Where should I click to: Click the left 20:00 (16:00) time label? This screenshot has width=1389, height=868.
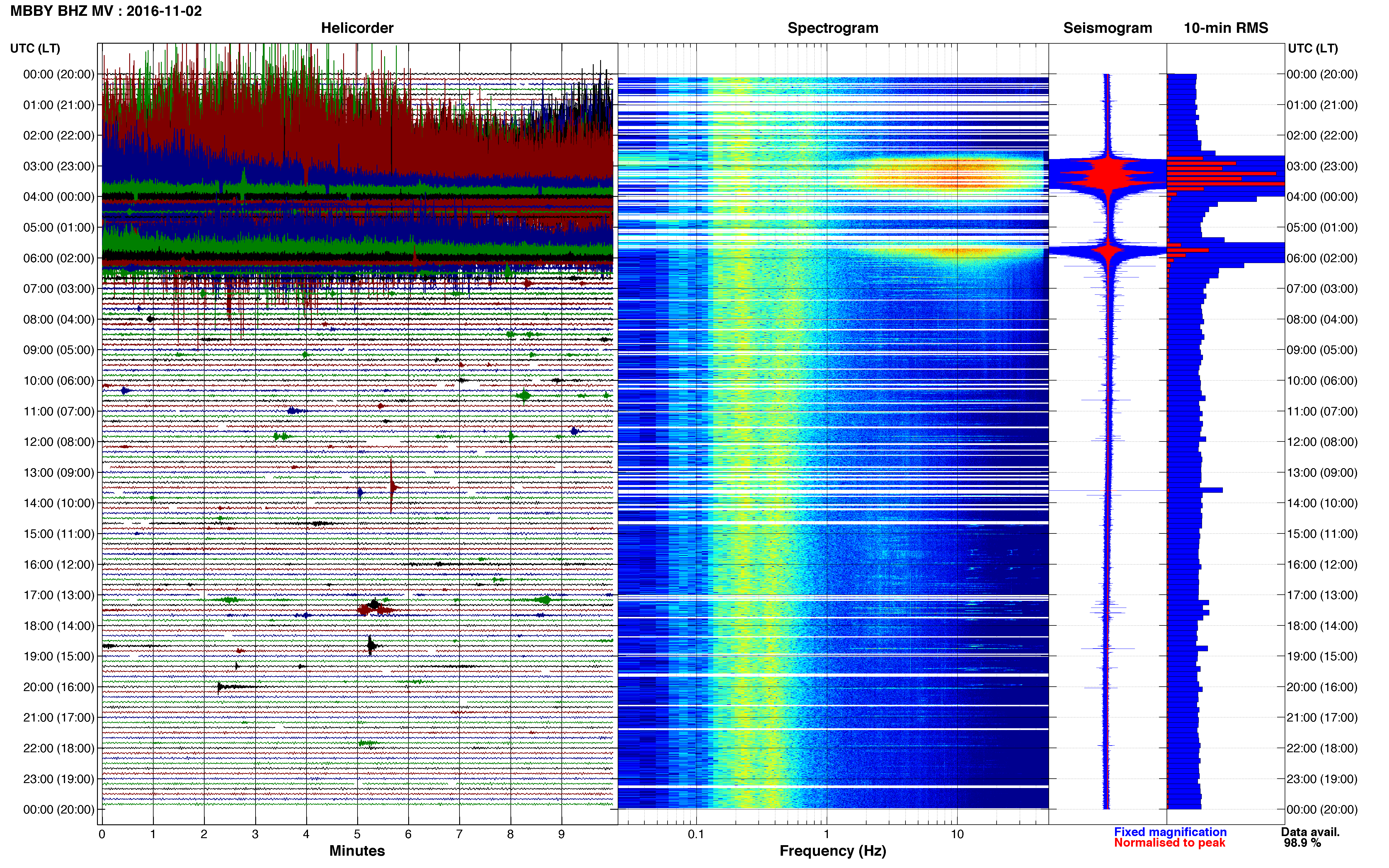tap(59, 687)
